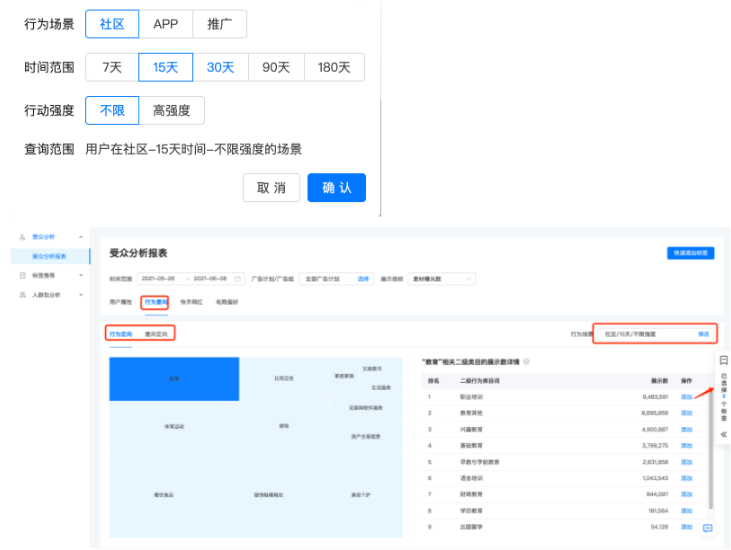This screenshot has height=550, width=731.
Task: Click 添加 for the 语言培训 row
Action: pyautogui.click(x=686, y=478)
